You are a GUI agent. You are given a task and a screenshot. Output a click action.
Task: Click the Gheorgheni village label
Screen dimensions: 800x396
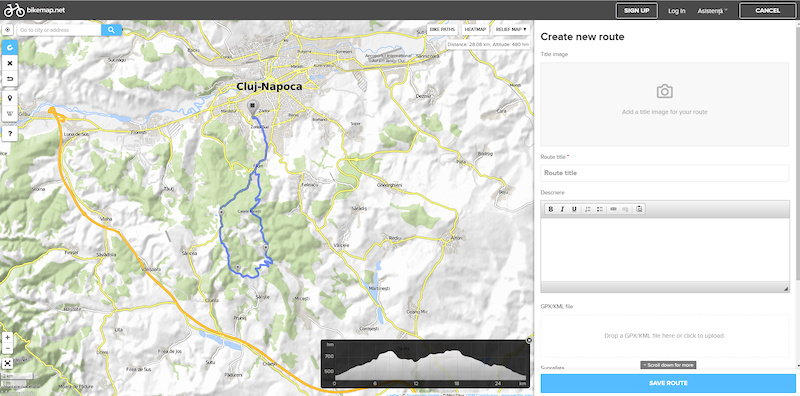[x=389, y=185]
